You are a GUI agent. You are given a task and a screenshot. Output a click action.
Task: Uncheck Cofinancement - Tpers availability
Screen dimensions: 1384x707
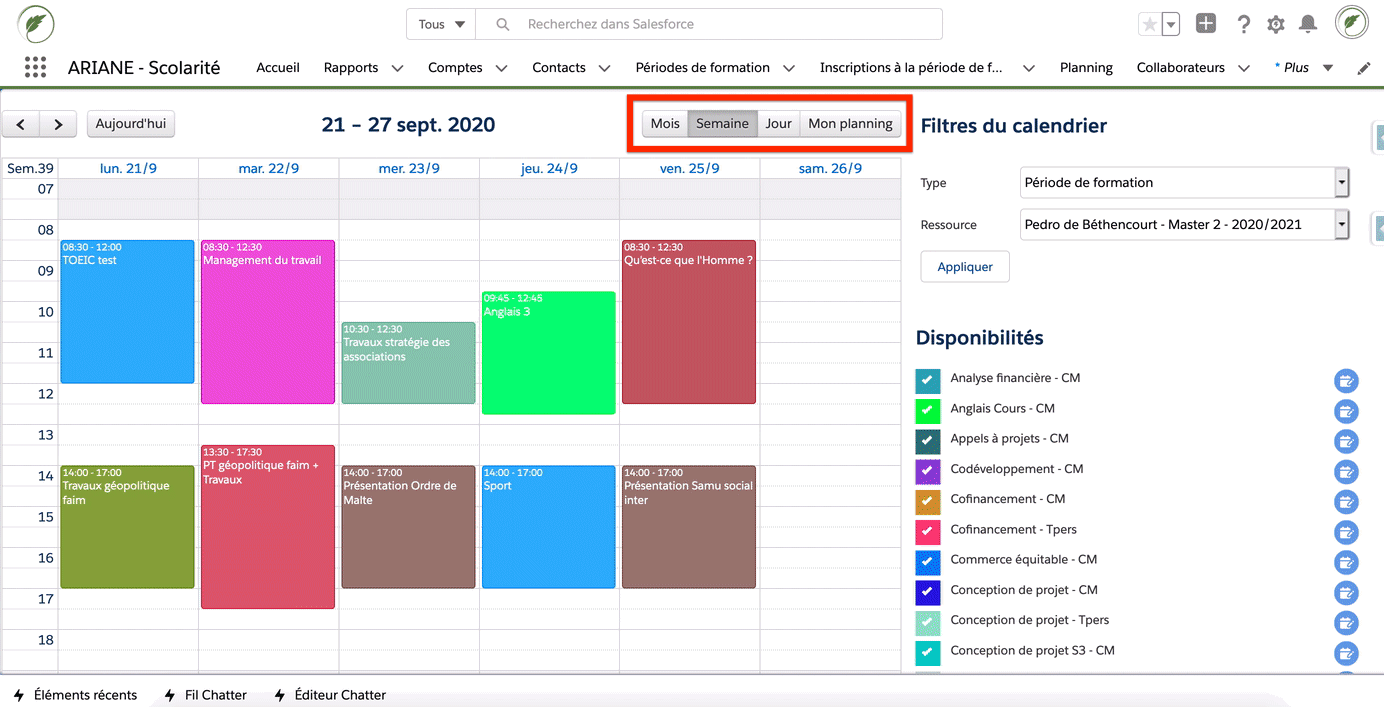pyautogui.click(x=927, y=532)
